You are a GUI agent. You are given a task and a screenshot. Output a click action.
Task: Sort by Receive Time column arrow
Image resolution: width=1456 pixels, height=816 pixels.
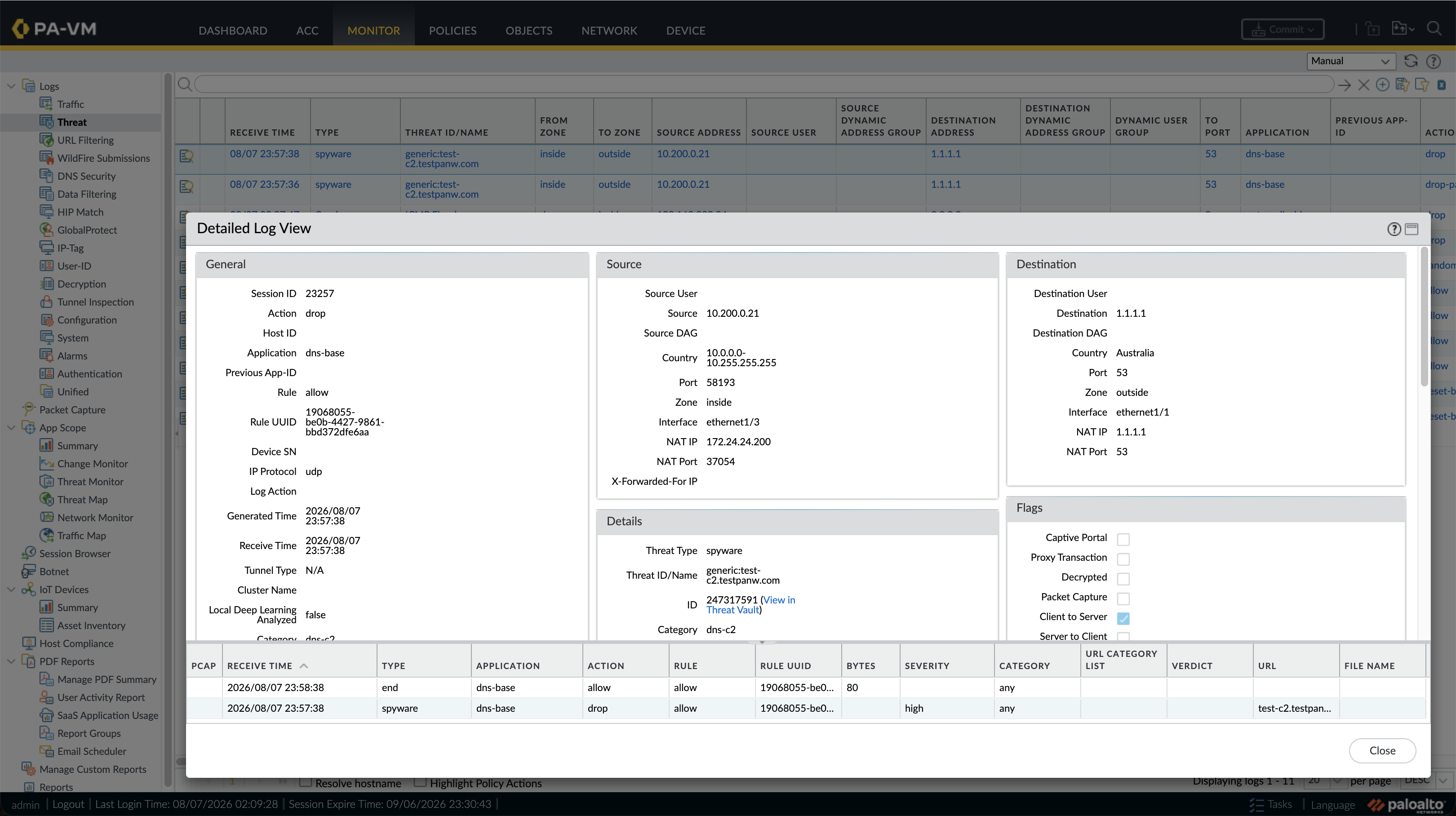click(303, 665)
